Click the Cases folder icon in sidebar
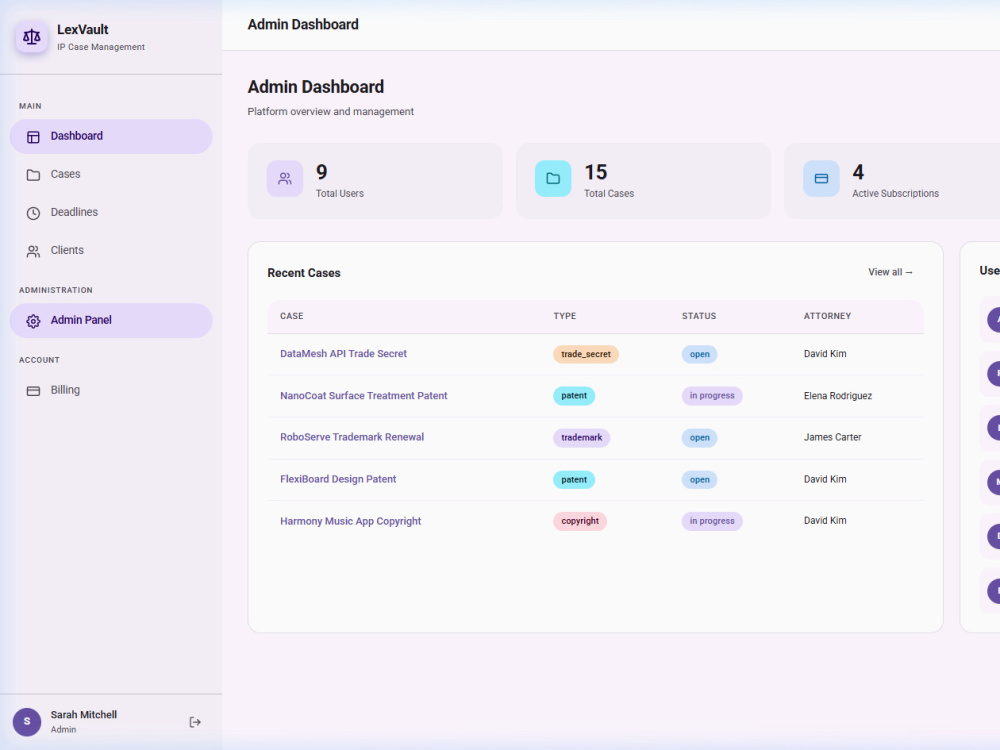 (x=33, y=175)
